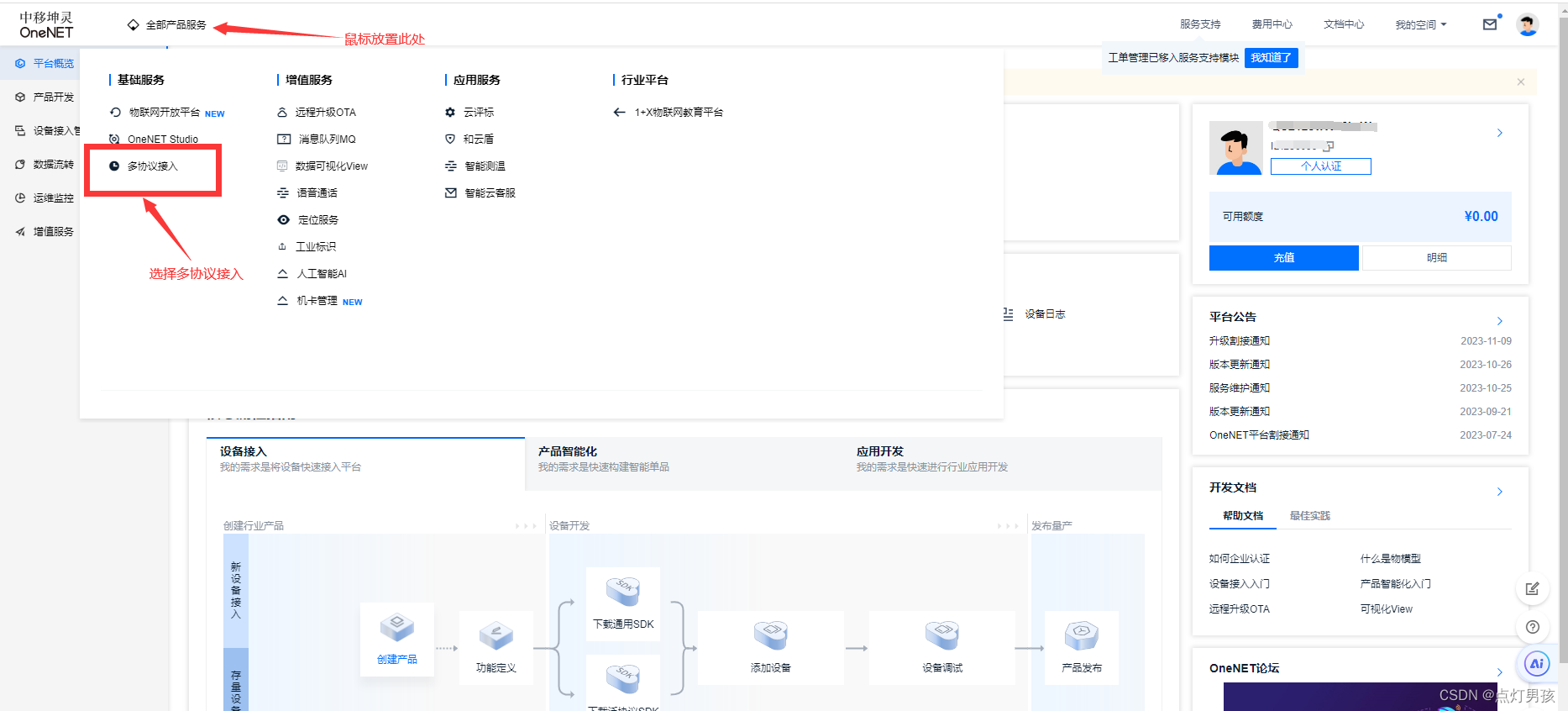Screen dimensions: 1568x711
Task: Open 升级割接通知 announcement
Action: click(x=1240, y=341)
